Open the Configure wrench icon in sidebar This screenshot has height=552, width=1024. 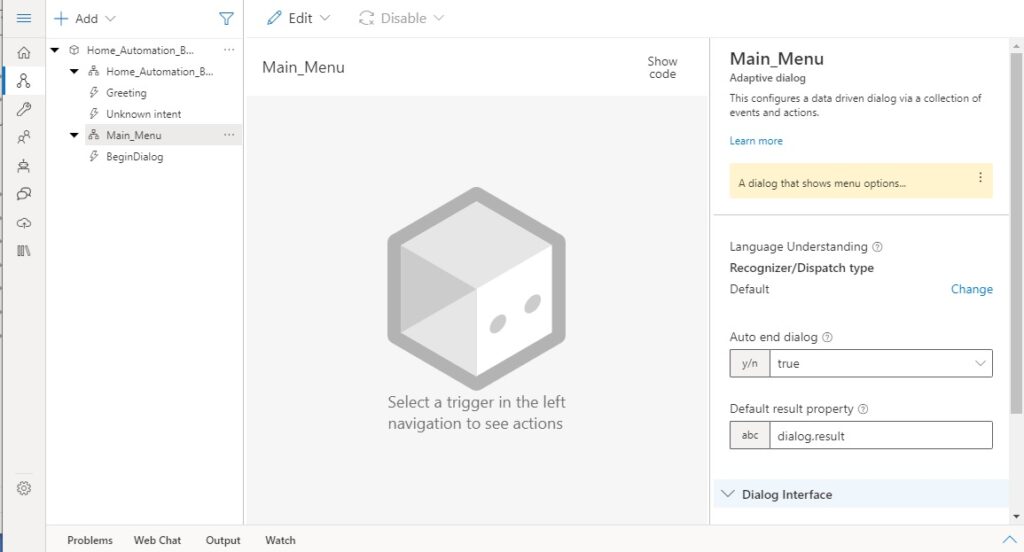pyautogui.click(x=24, y=109)
